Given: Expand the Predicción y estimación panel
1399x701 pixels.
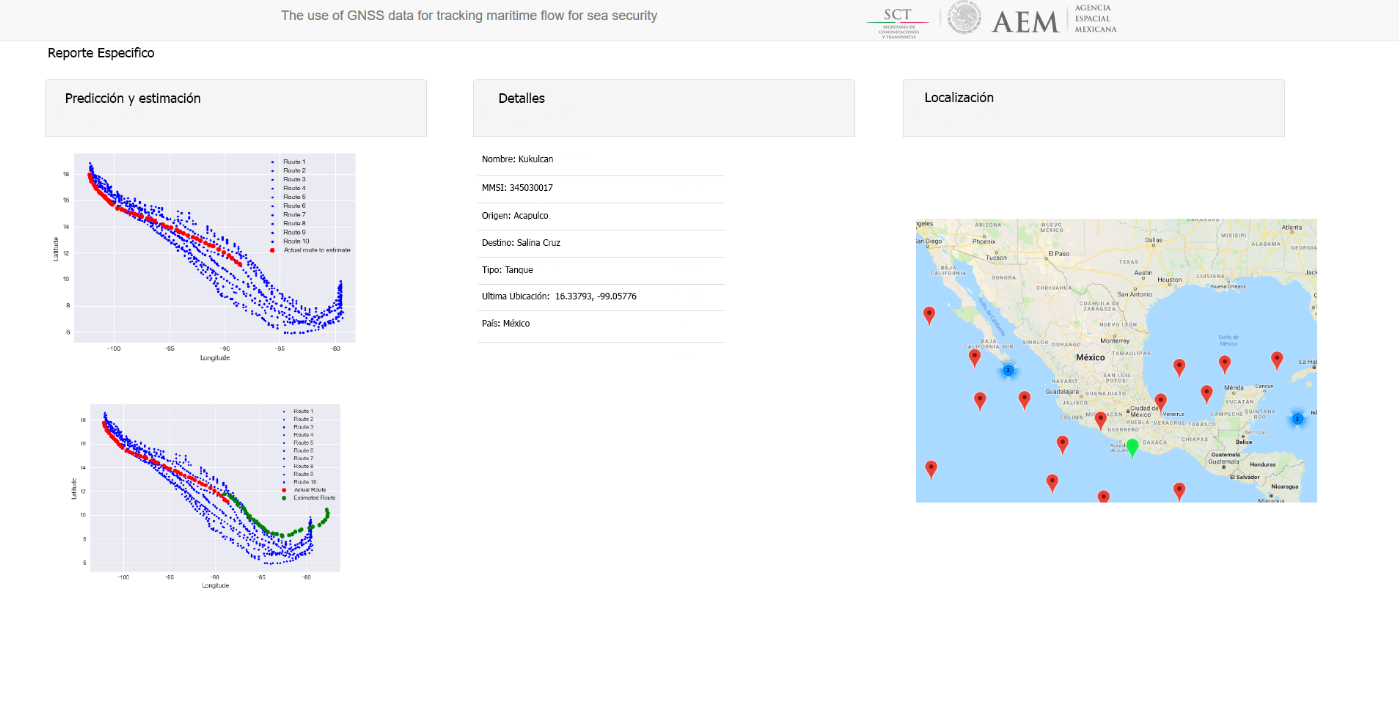Looking at the screenshot, I should click(x=135, y=98).
